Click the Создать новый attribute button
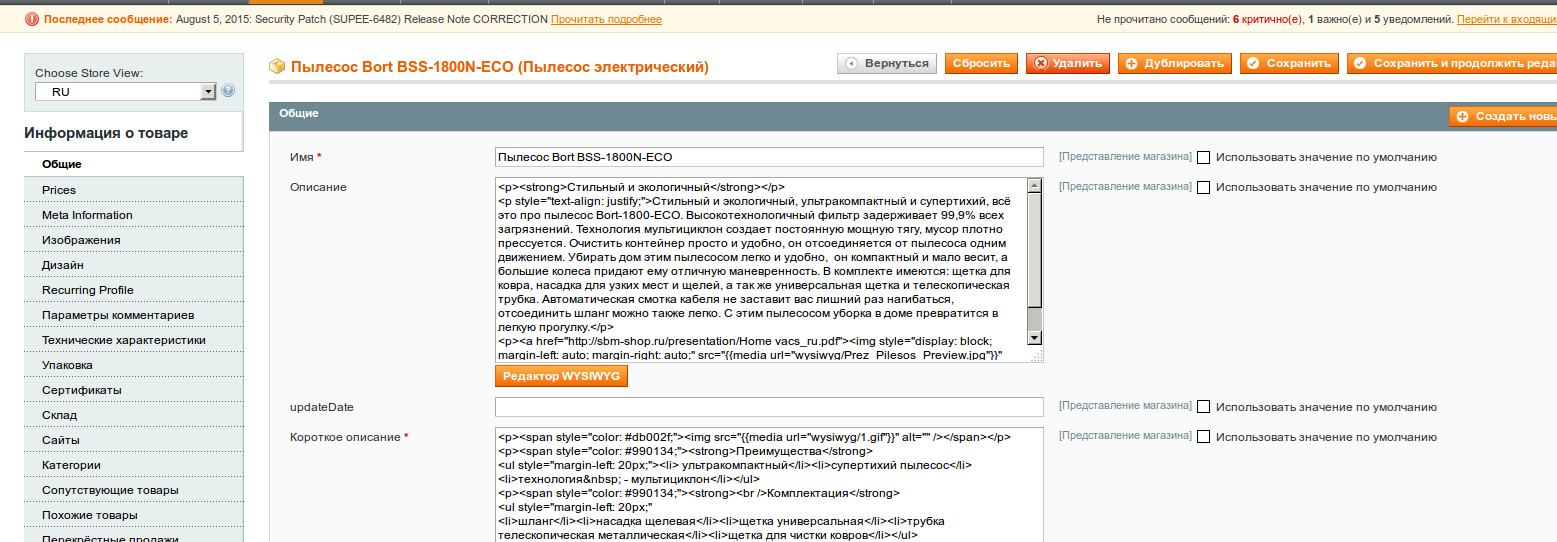The width and height of the screenshot is (1557, 542). pos(1503,117)
